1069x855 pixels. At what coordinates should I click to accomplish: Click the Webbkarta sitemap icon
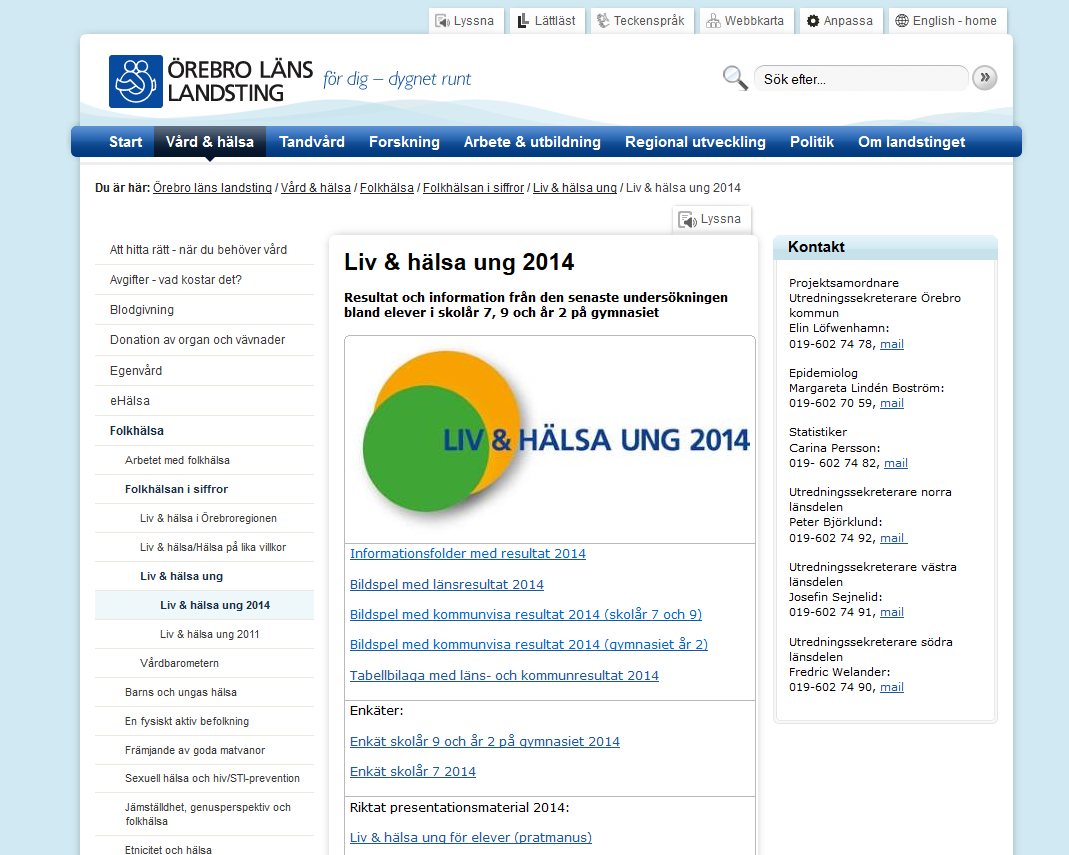pyautogui.click(x=713, y=21)
